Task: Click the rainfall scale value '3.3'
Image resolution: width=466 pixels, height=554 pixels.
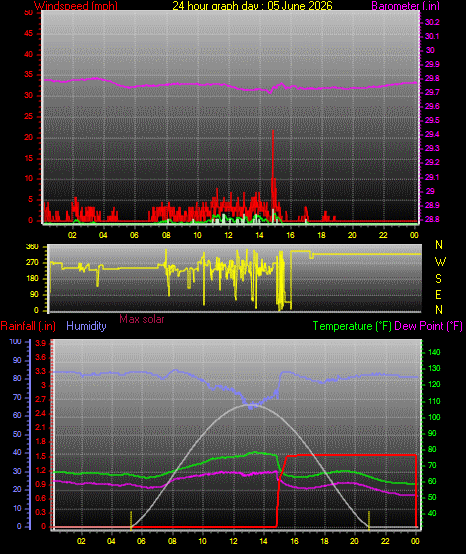Action: tap(41, 372)
